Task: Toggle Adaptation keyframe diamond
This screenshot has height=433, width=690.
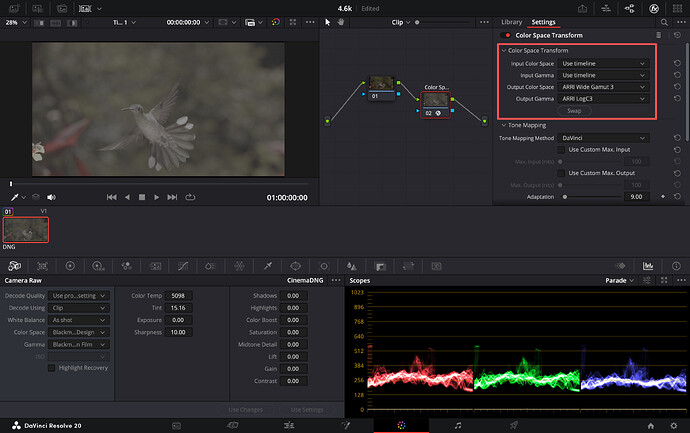Action: pyautogui.click(x=663, y=197)
